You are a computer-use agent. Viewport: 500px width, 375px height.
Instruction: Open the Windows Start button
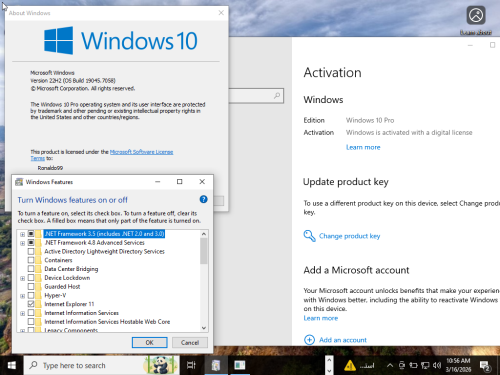click(12, 365)
